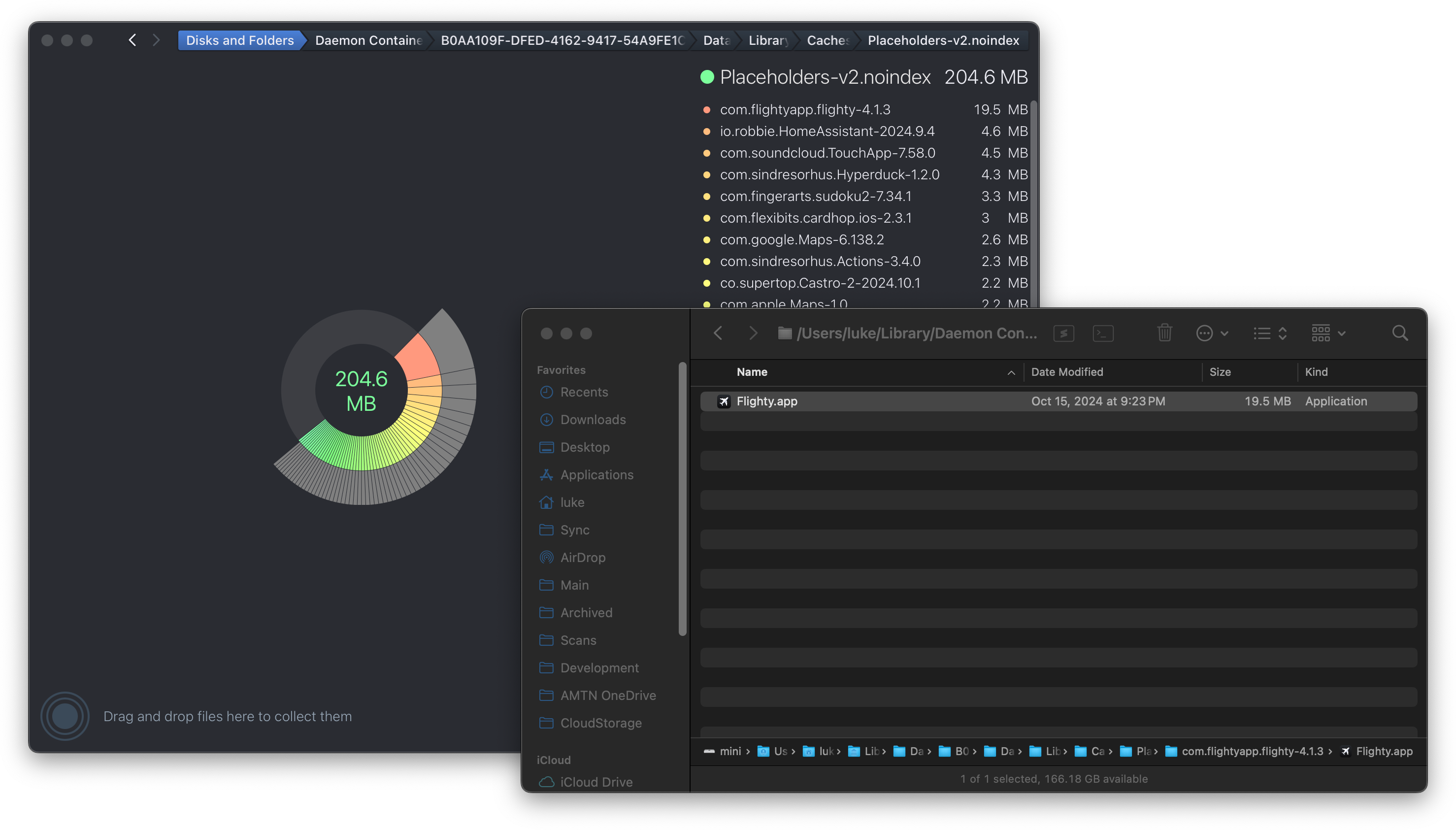Click the Finder forward arrow

[x=753, y=333]
